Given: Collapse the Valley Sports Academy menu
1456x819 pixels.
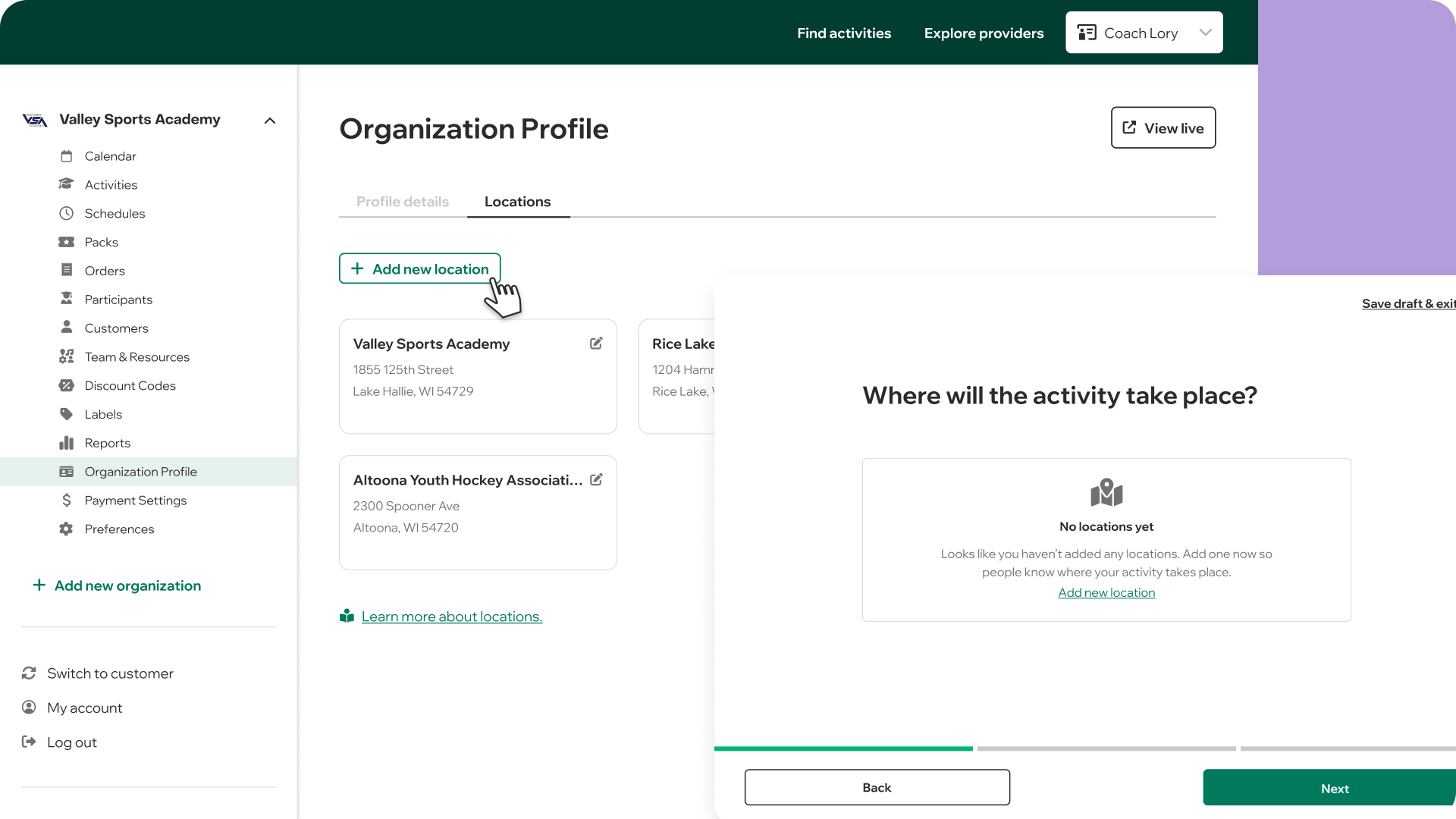Looking at the screenshot, I should pos(270,121).
